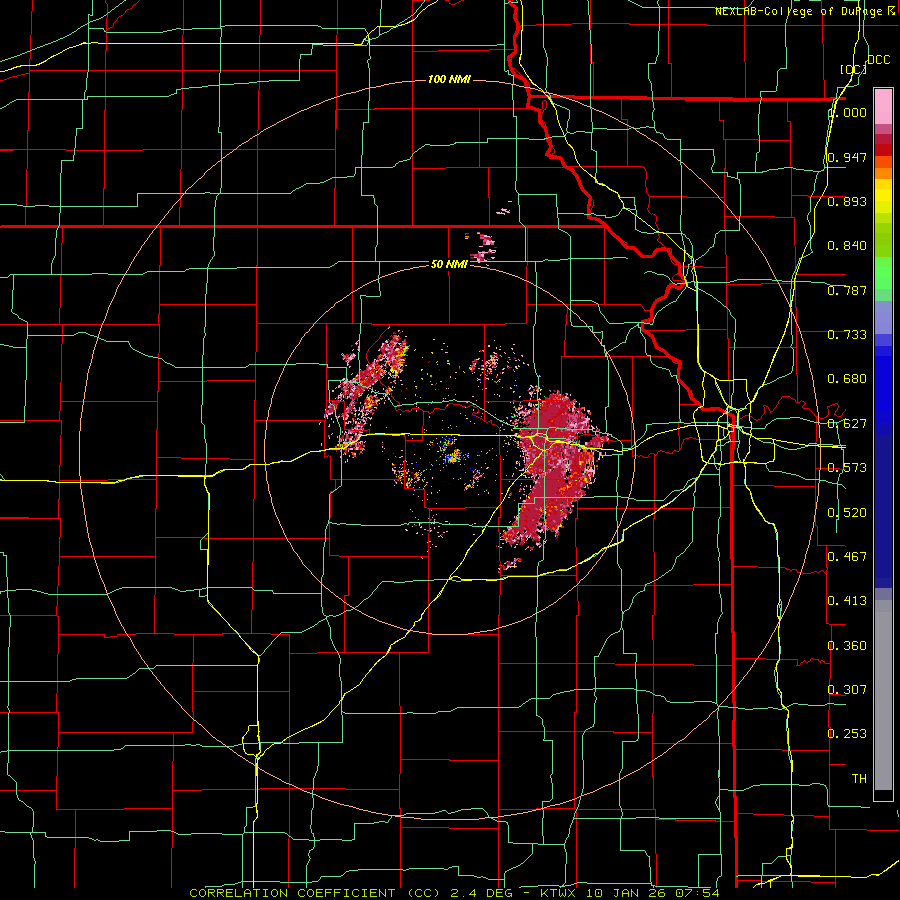Click the 1.000 legend value
The image size is (900, 900).
(847, 112)
